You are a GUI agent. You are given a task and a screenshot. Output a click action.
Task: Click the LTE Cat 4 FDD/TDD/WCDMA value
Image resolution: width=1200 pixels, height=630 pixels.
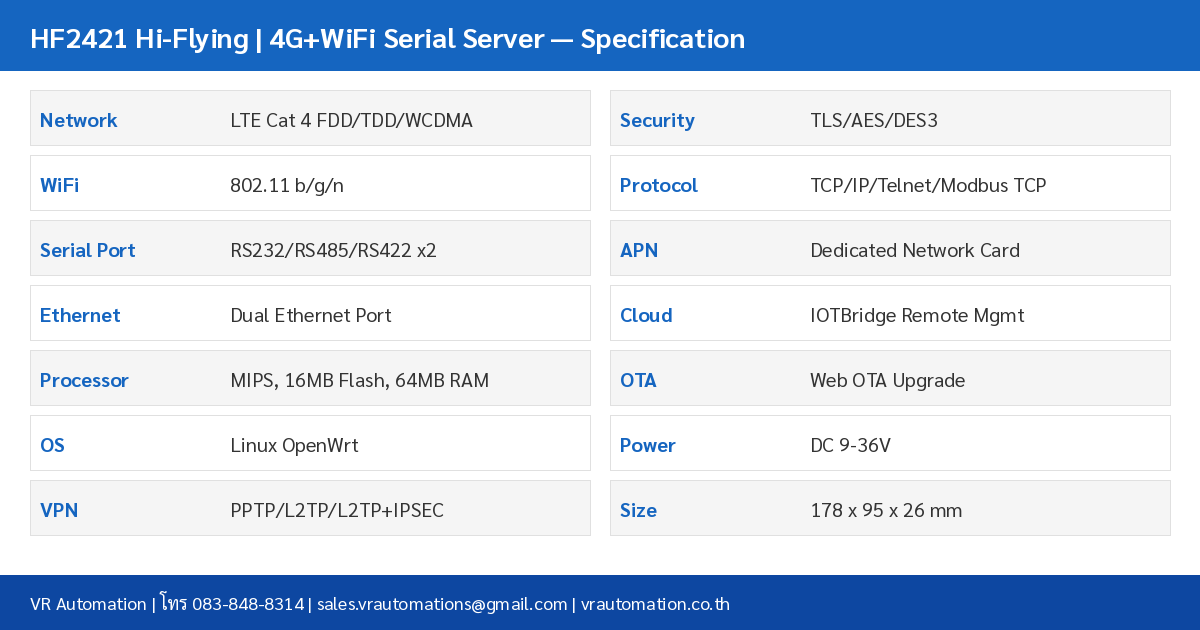352,120
